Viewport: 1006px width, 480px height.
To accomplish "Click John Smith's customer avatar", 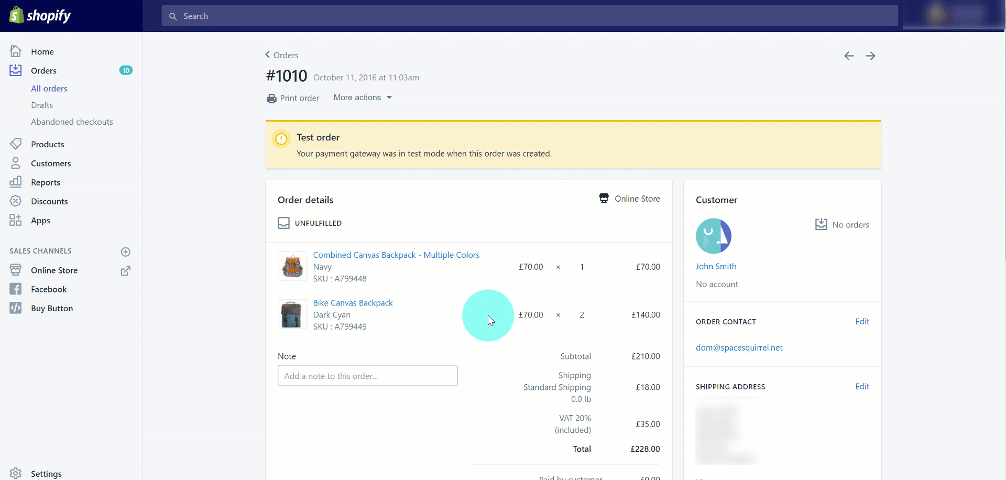I will click(713, 236).
